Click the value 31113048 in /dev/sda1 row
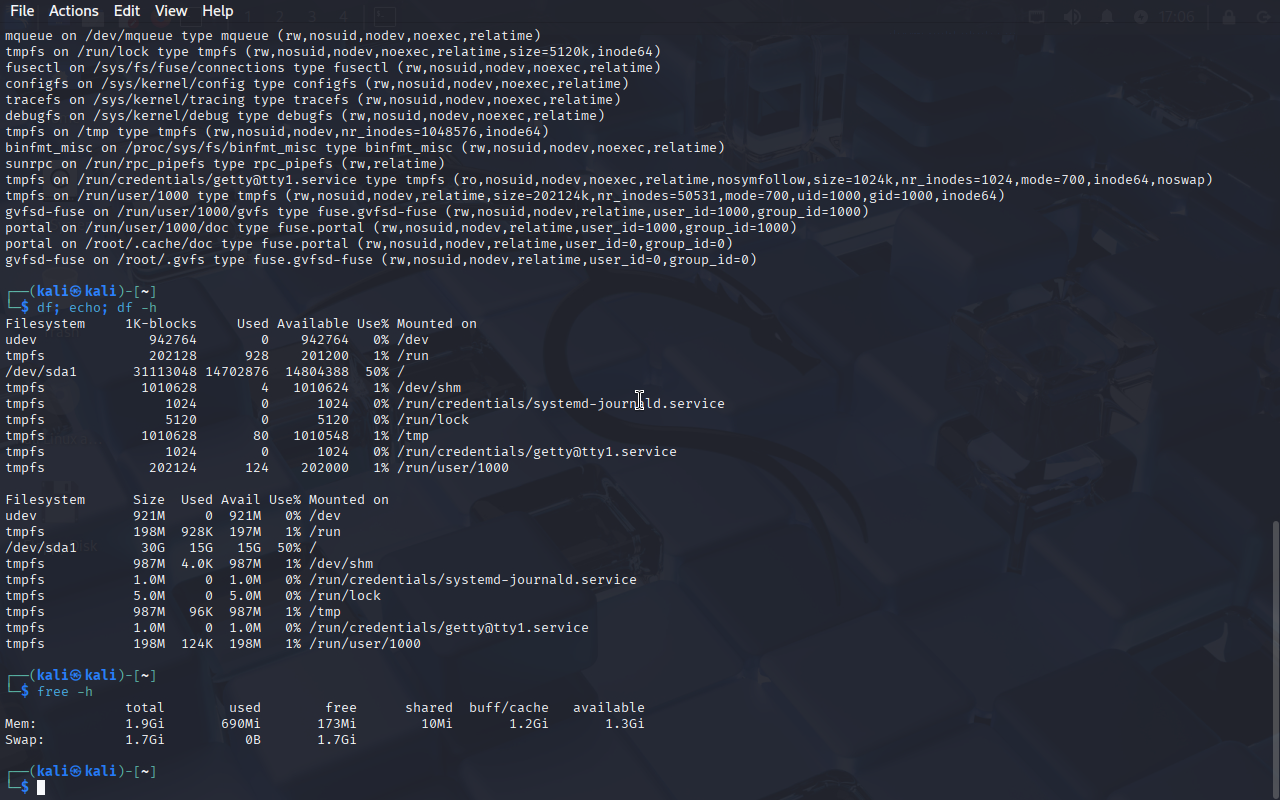1280x800 pixels. (165, 371)
